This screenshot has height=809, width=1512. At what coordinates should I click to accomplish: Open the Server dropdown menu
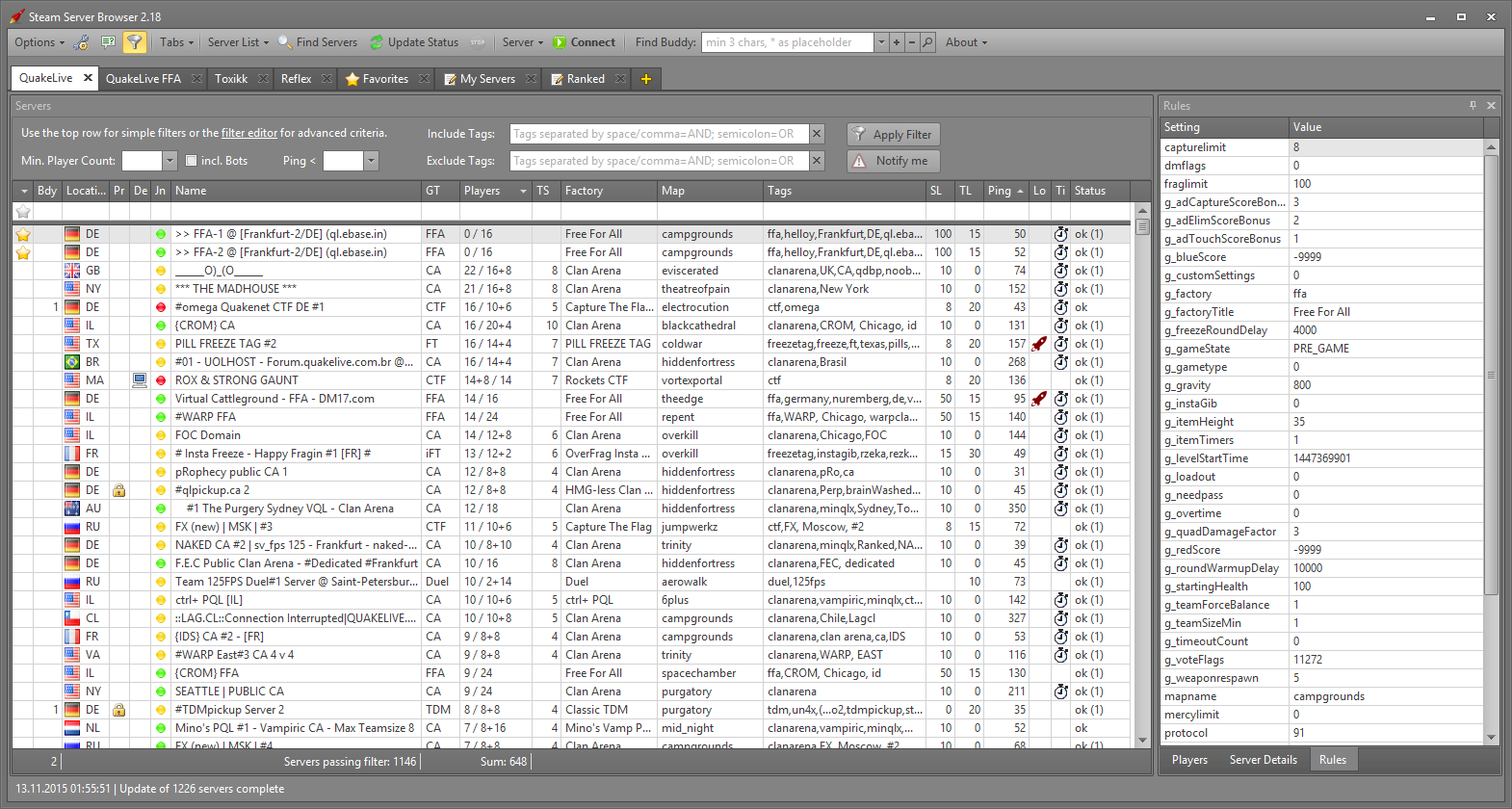click(x=523, y=42)
